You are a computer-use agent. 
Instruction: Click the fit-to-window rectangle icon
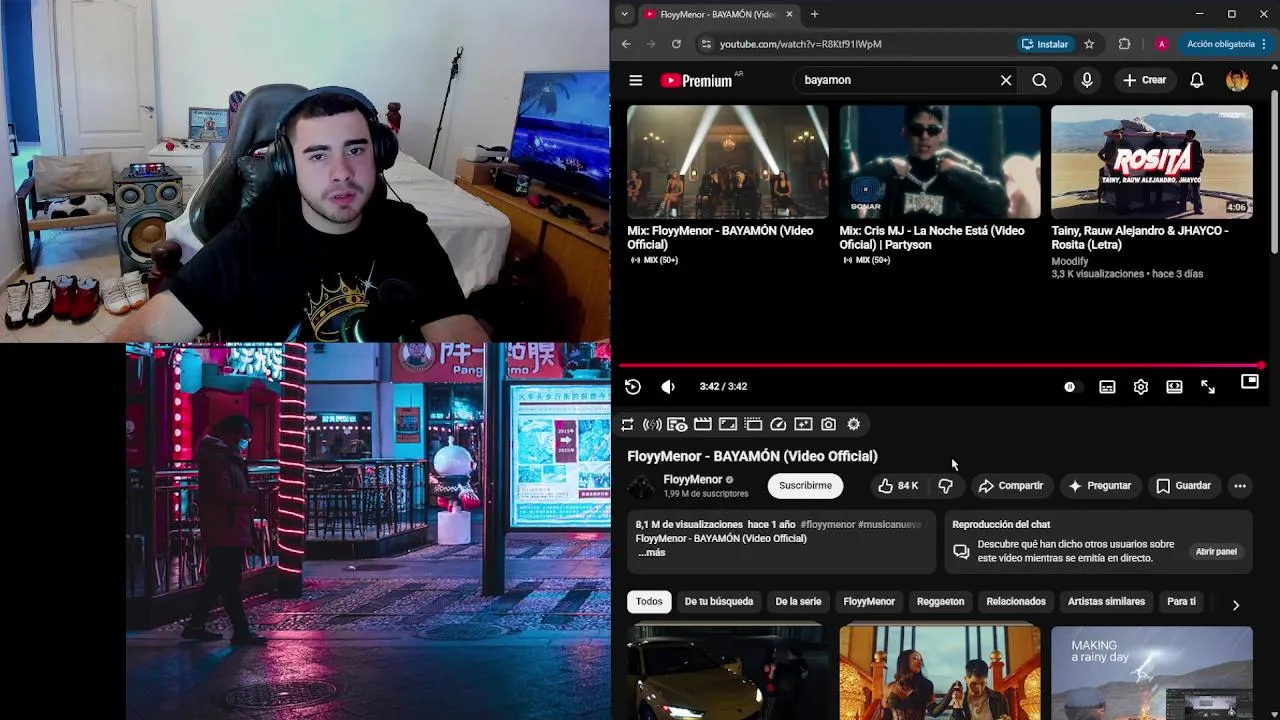(x=728, y=425)
